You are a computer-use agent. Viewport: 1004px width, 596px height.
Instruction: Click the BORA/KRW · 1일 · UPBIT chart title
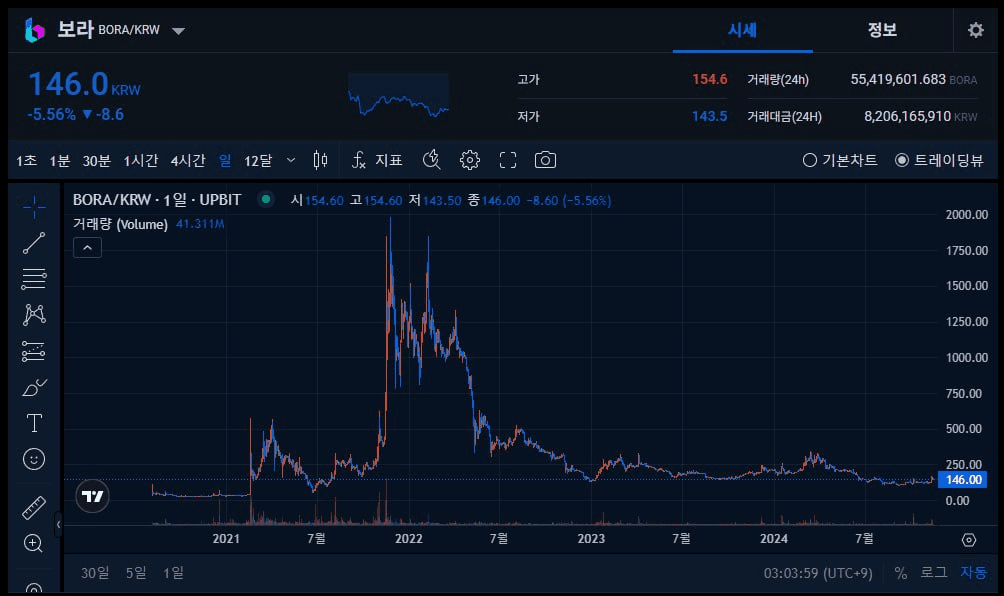coord(157,200)
